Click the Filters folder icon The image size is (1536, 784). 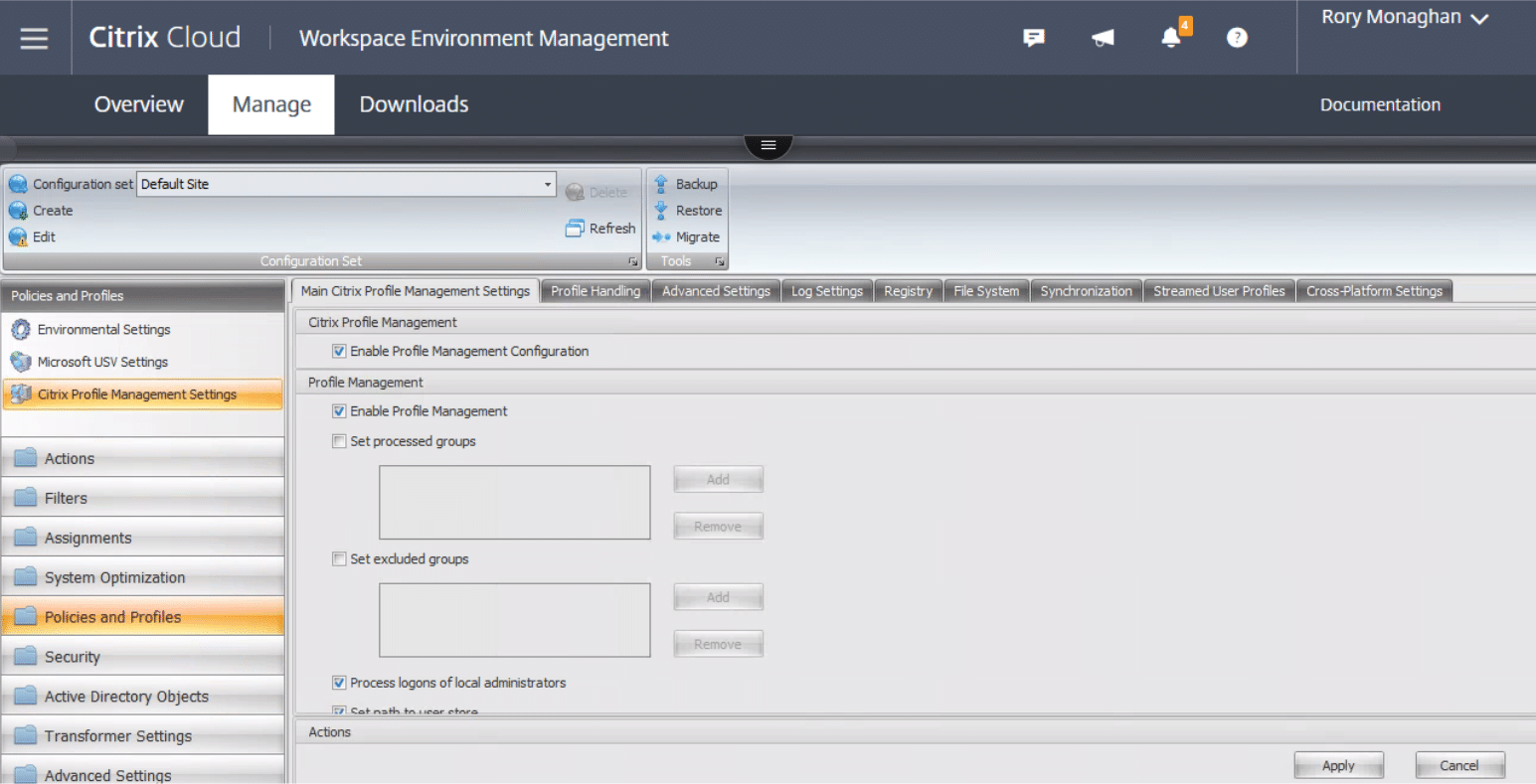point(26,498)
